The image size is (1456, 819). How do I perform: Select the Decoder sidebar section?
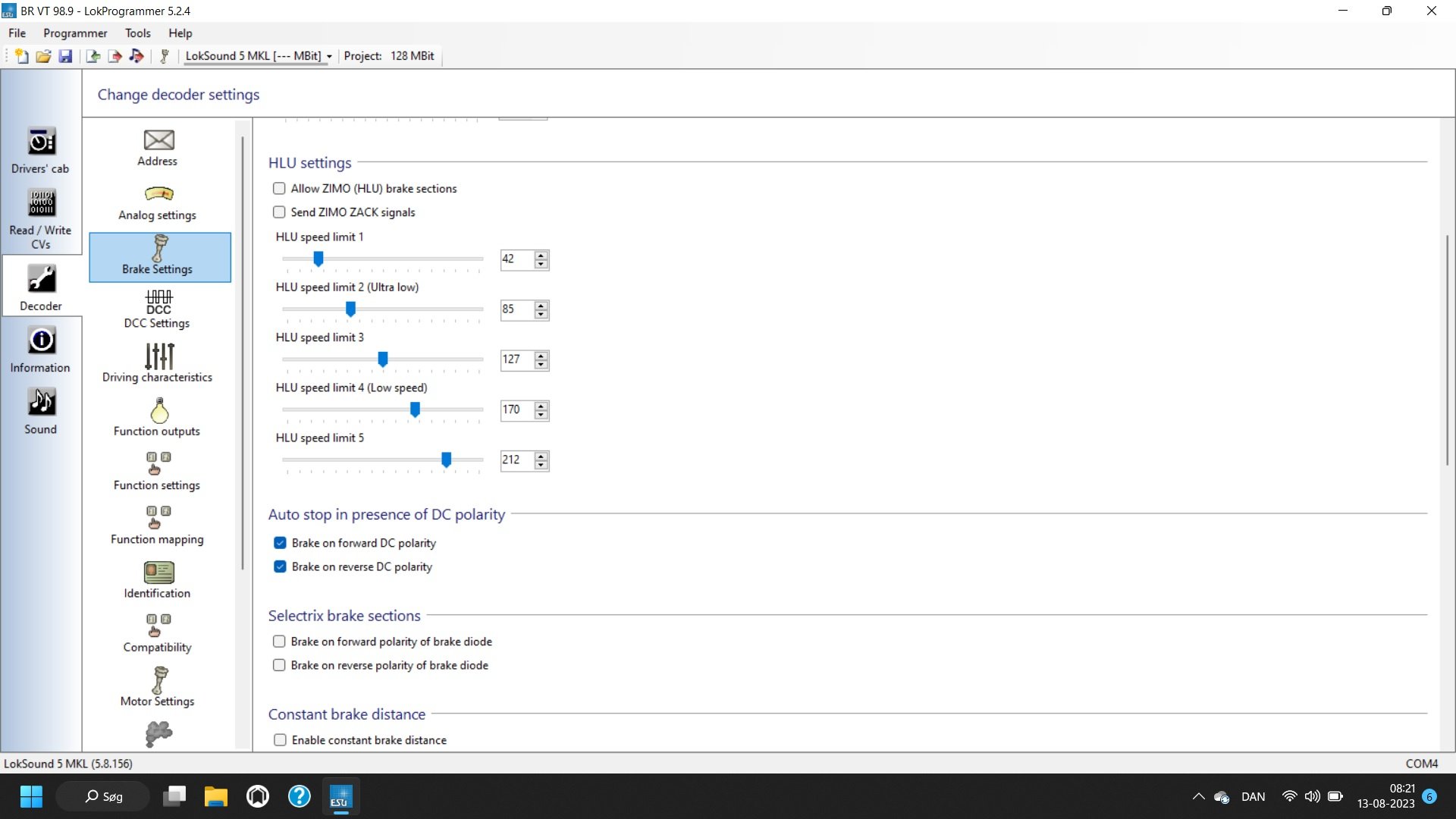tap(41, 287)
